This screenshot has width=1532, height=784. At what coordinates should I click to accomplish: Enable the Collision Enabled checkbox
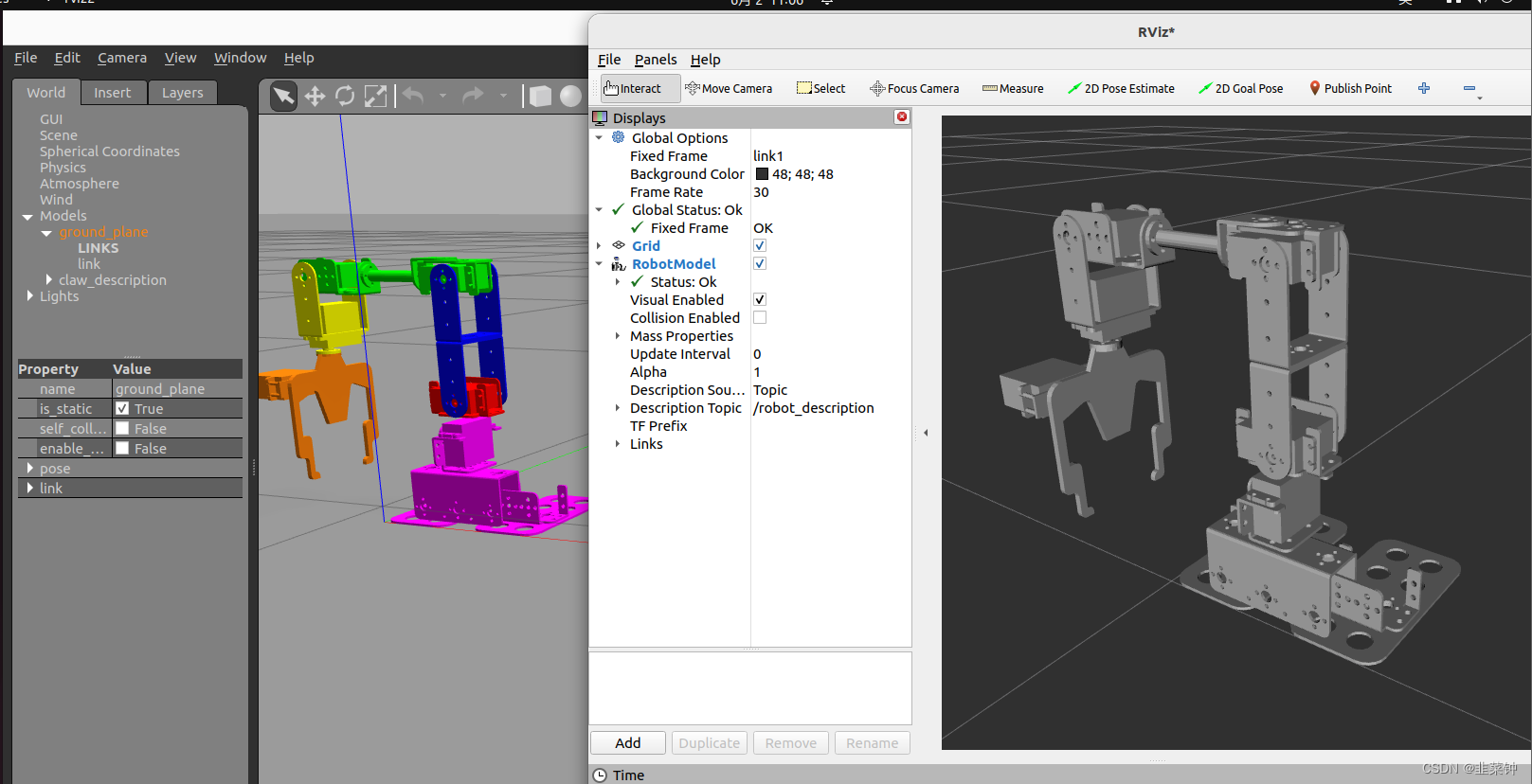[760, 317]
